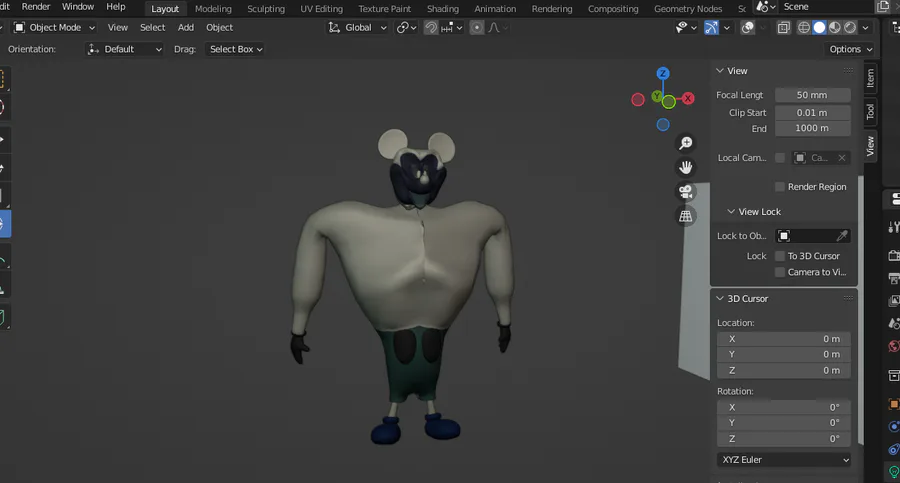Enable Camera to View checkbox
Image resolution: width=900 pixels, height=483 pixels.
pyautogui.click(x=779, y=272)
